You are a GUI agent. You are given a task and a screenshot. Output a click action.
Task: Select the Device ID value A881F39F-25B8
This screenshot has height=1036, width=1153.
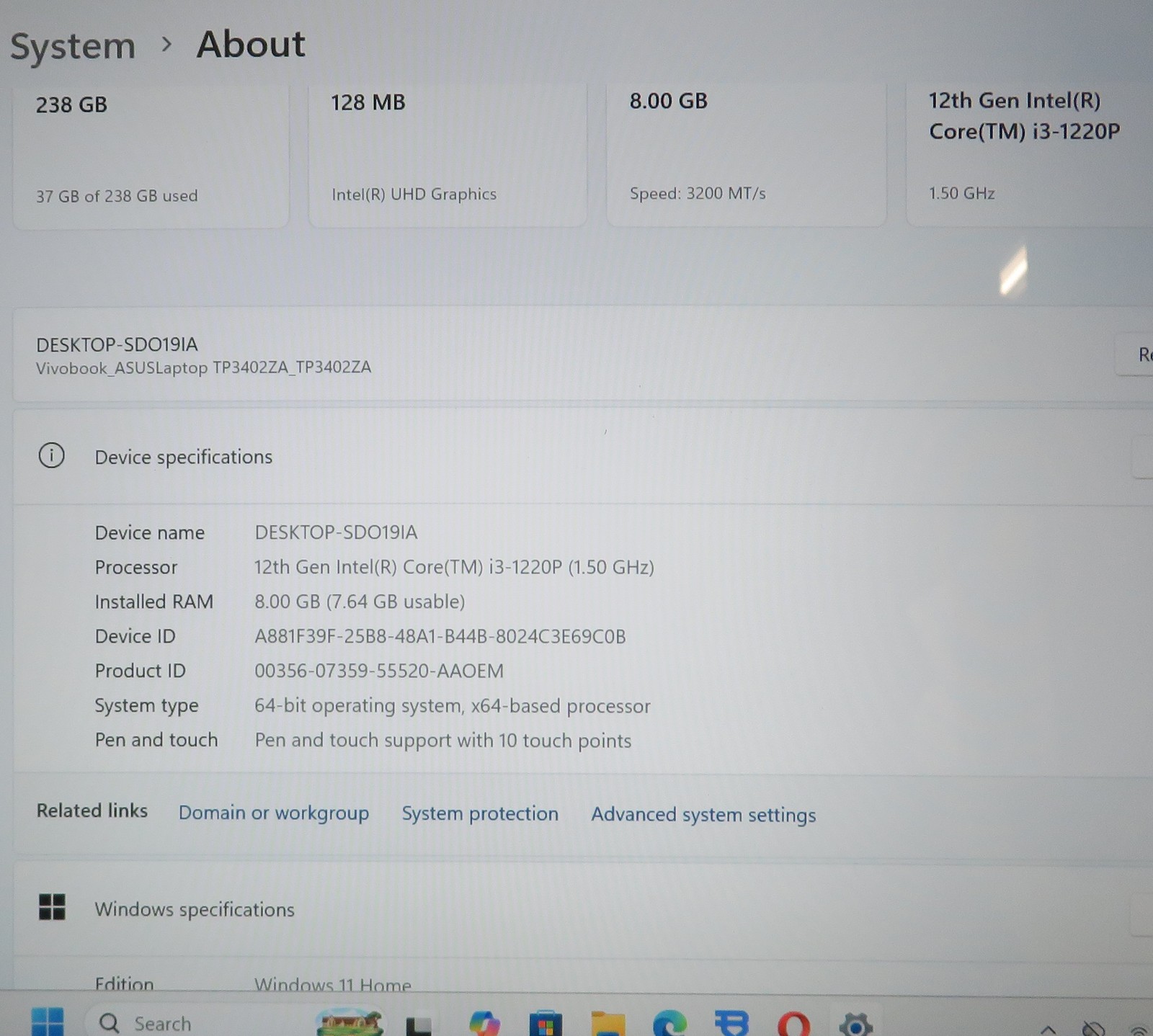coord(440,636)
